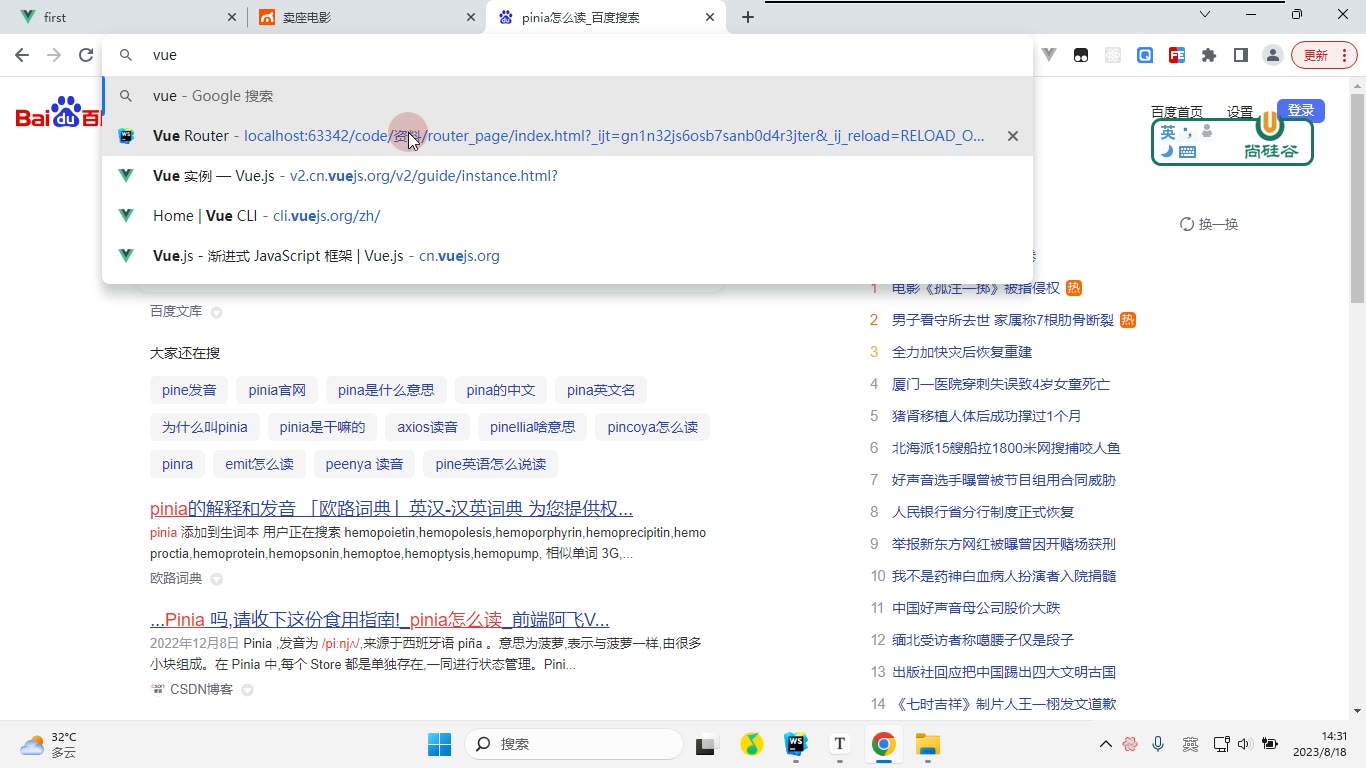The image size is (1366, 768).
Task: Click the taskbar 搜索 search box
Action: (x=575, y=744)
